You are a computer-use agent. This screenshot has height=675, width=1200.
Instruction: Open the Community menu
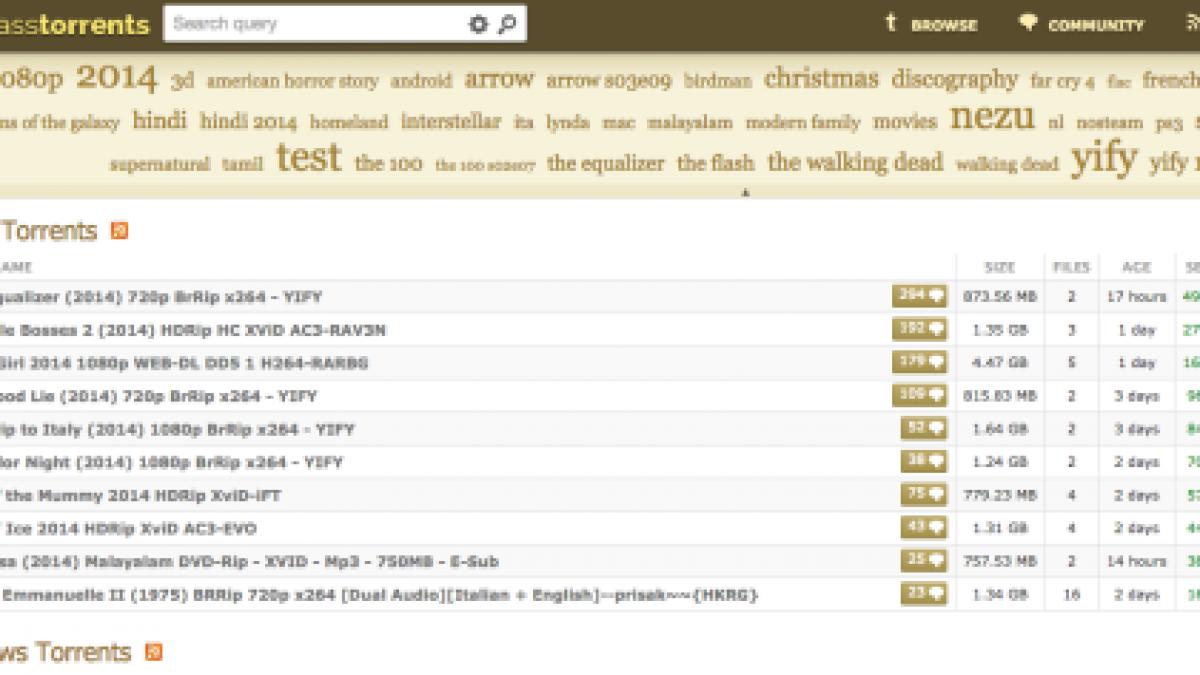[x=1081, y=25]
